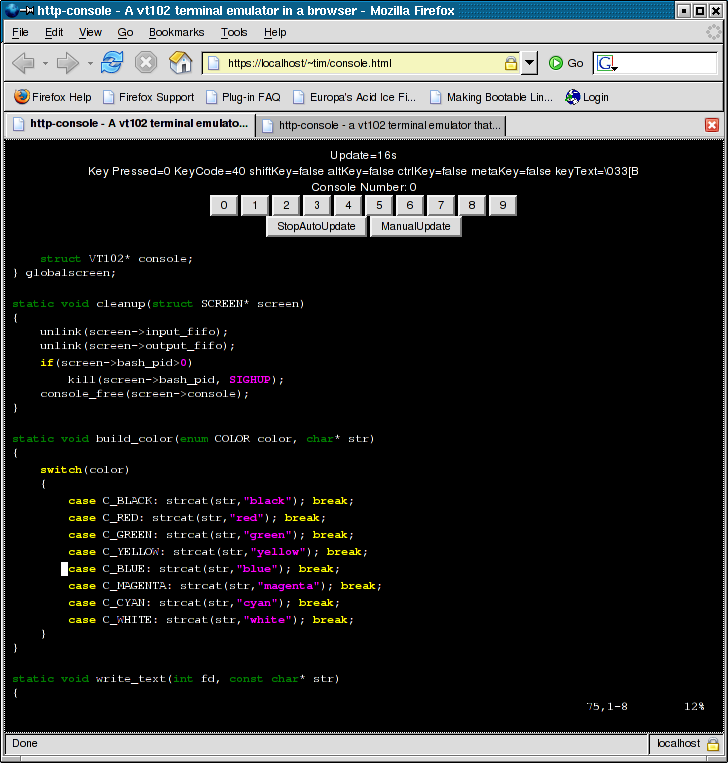The height and width of the screenshot is (763, 728).
Task: Select console number 5 button
Action: point(378,205)
